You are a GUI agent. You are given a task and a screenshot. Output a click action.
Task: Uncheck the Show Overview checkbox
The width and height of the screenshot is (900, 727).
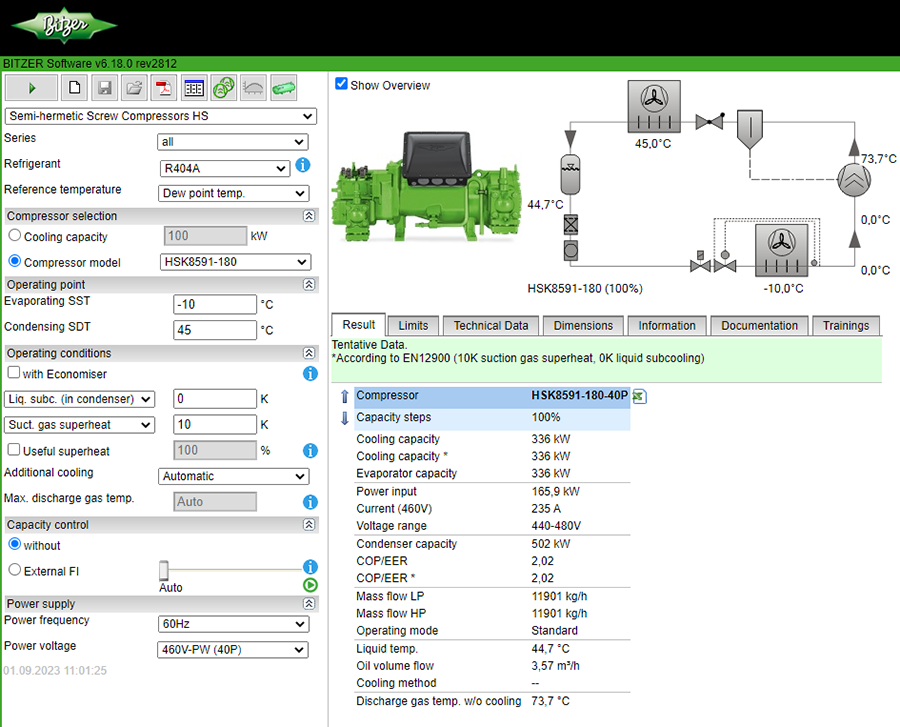341,84
